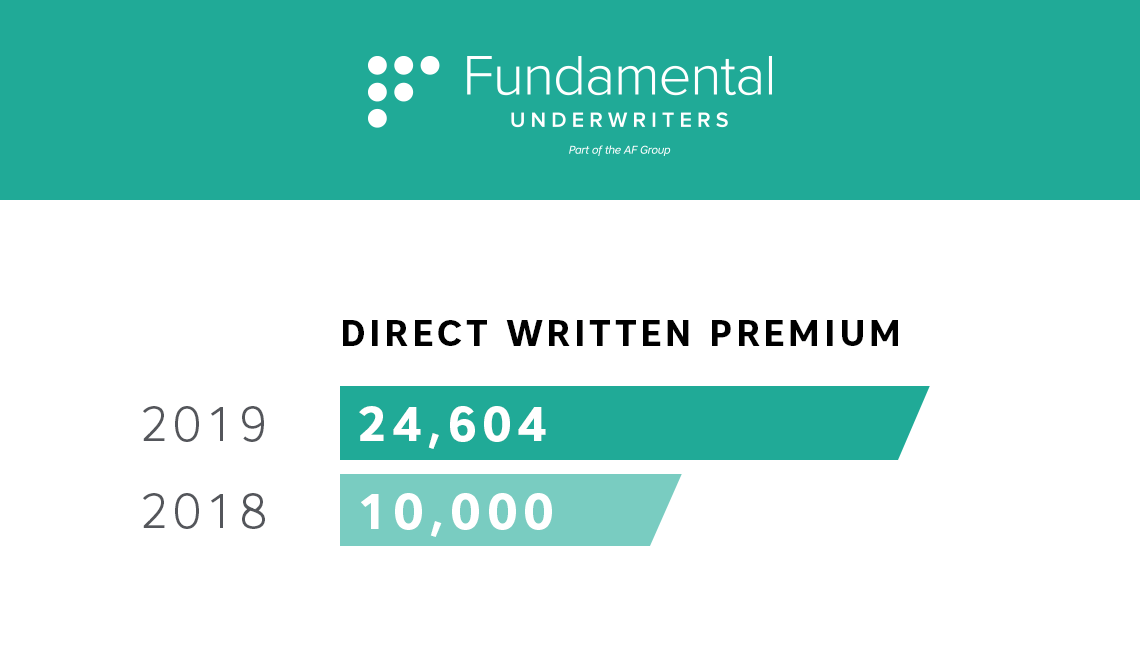Click the 10,000 value in light bar
Screen dimensions: 1140x666
(x=457, y=512)
